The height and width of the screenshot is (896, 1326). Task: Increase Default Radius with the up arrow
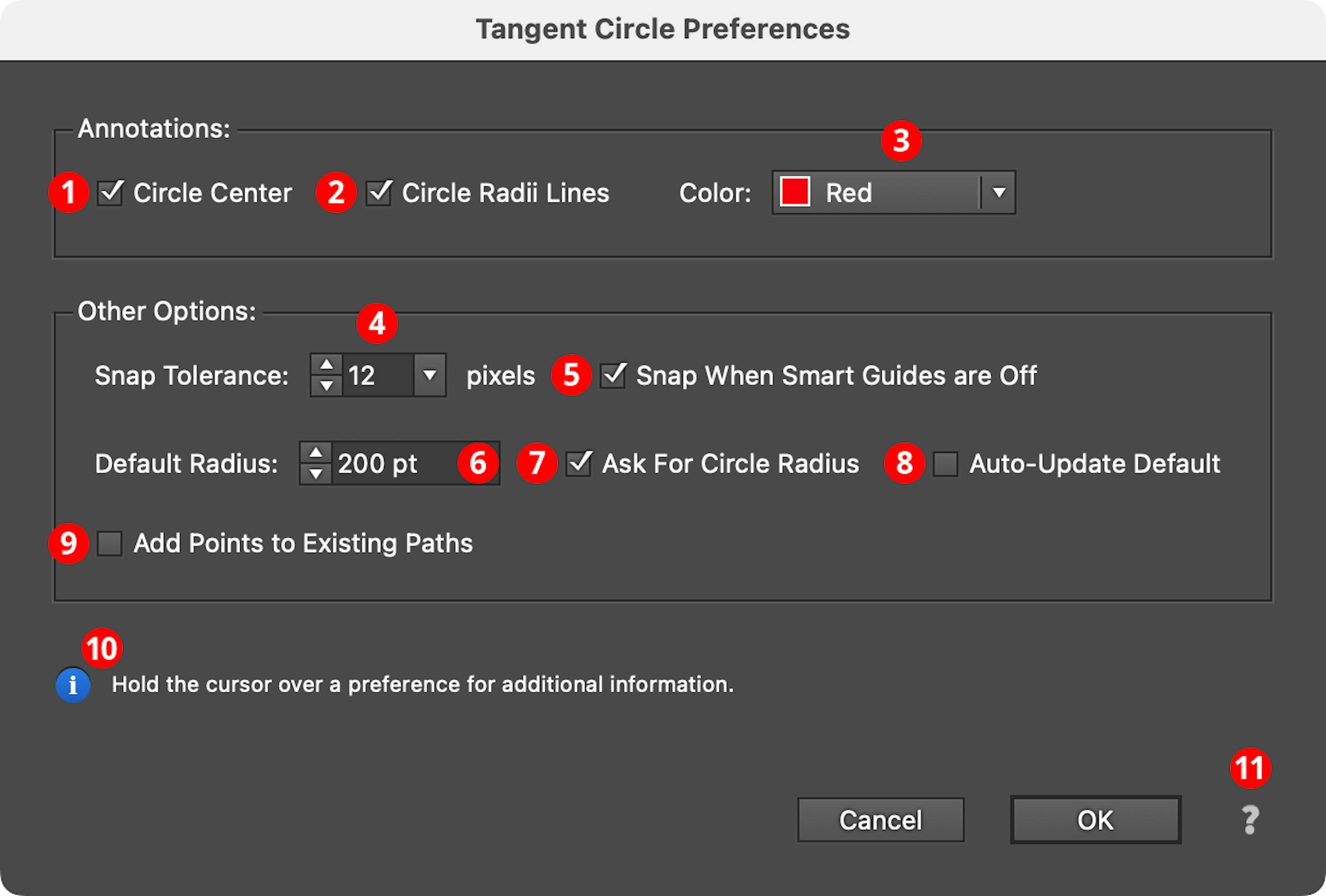click(315, 452)
